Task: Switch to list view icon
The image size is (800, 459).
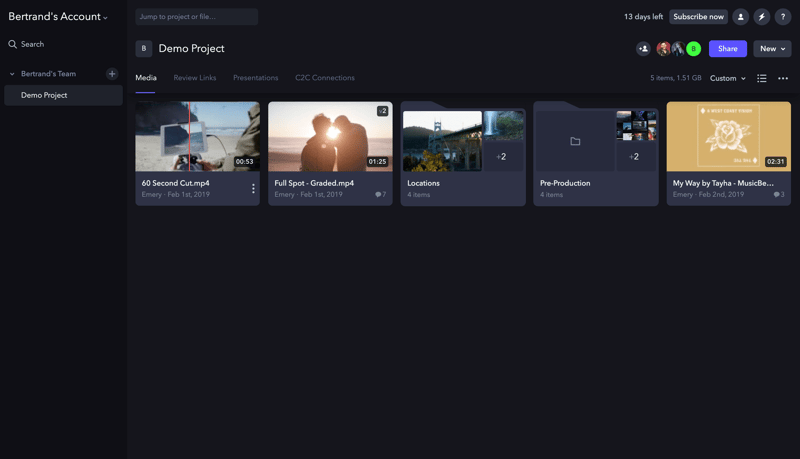Action: tap(762, 78)
